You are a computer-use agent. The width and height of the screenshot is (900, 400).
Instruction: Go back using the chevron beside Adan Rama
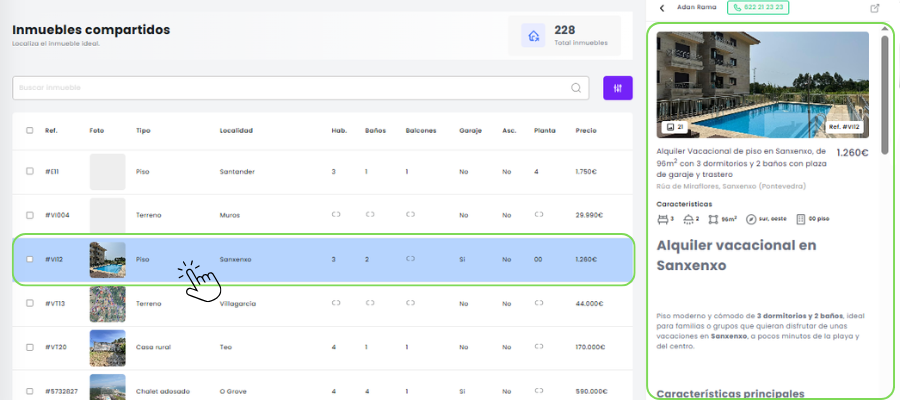(x=662, y=8)
